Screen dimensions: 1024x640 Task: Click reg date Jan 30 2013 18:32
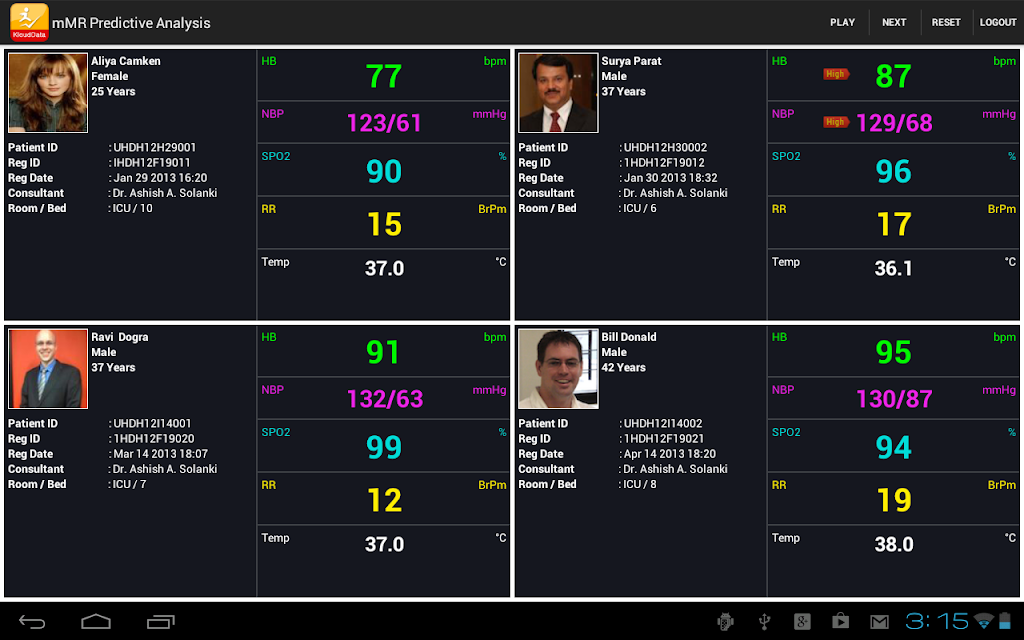coord(671,178)
